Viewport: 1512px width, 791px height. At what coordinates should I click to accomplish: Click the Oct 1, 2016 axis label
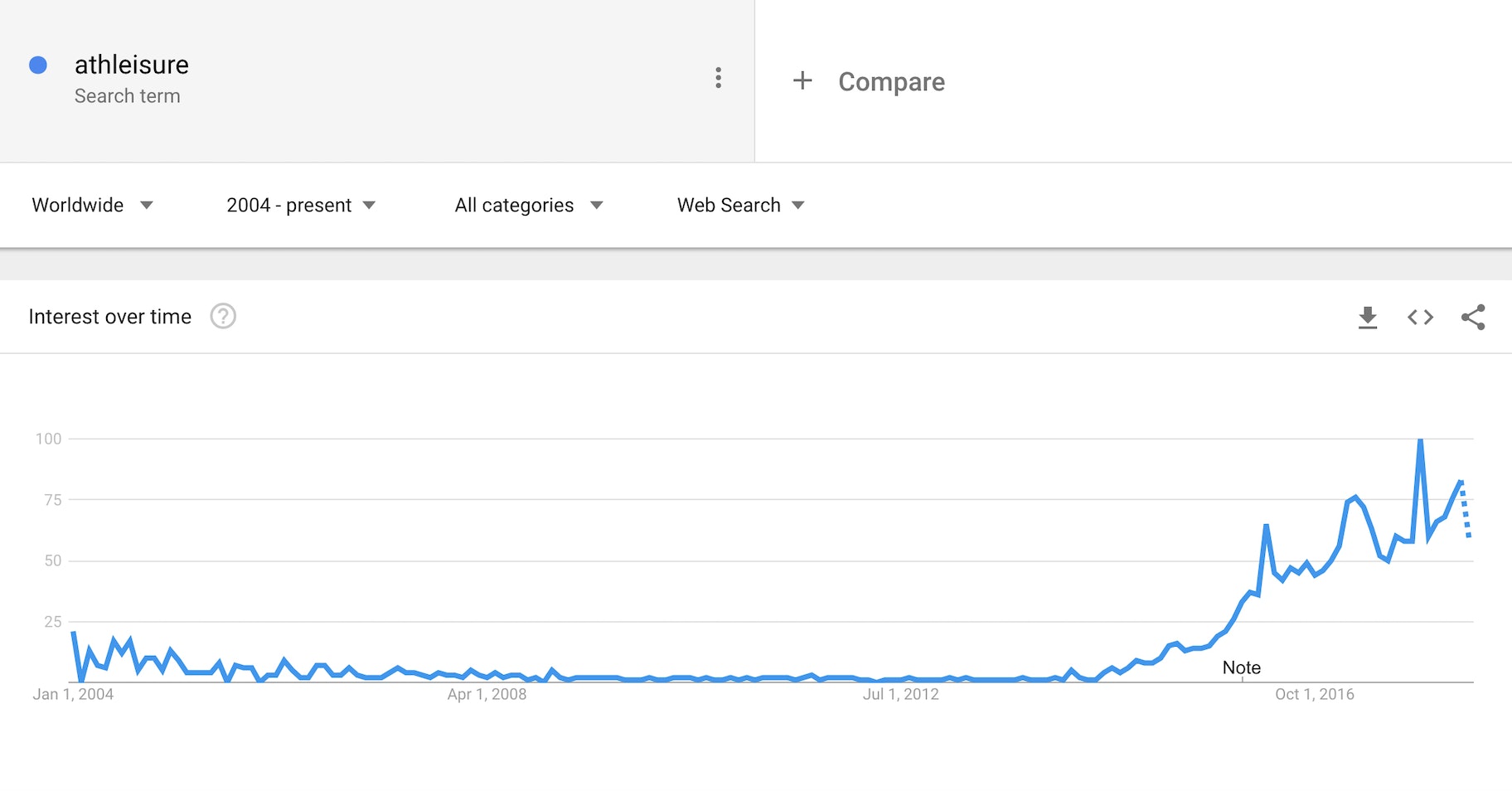(x=1316, y=694)
